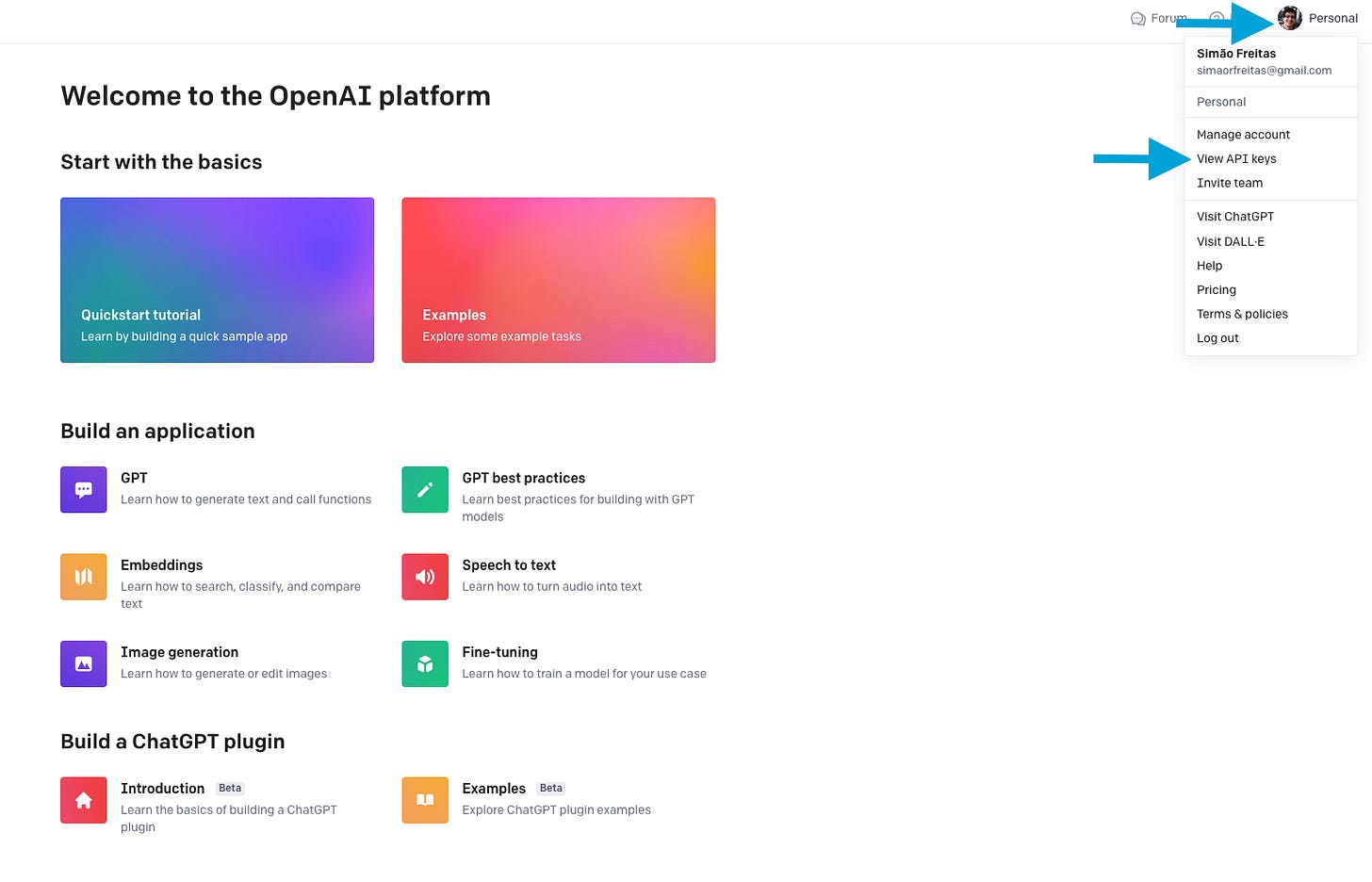Open the GPT best practices title link

pos(524,478)
